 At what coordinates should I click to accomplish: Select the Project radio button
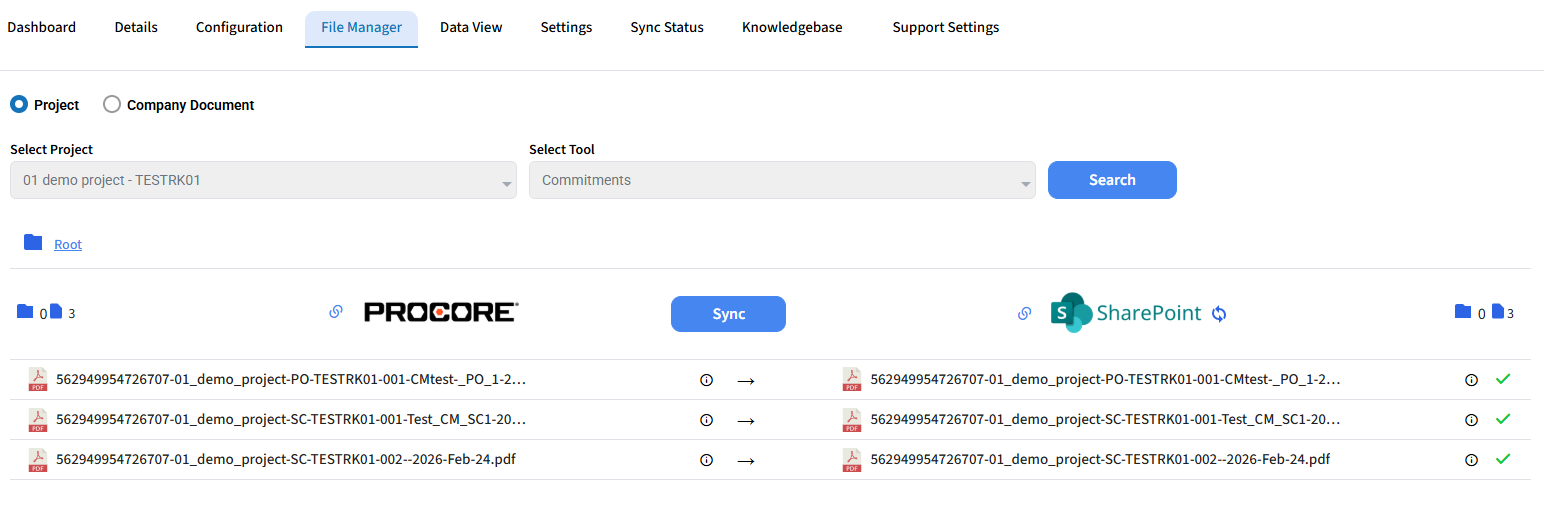pyautogui.click(x=19, y=104)
